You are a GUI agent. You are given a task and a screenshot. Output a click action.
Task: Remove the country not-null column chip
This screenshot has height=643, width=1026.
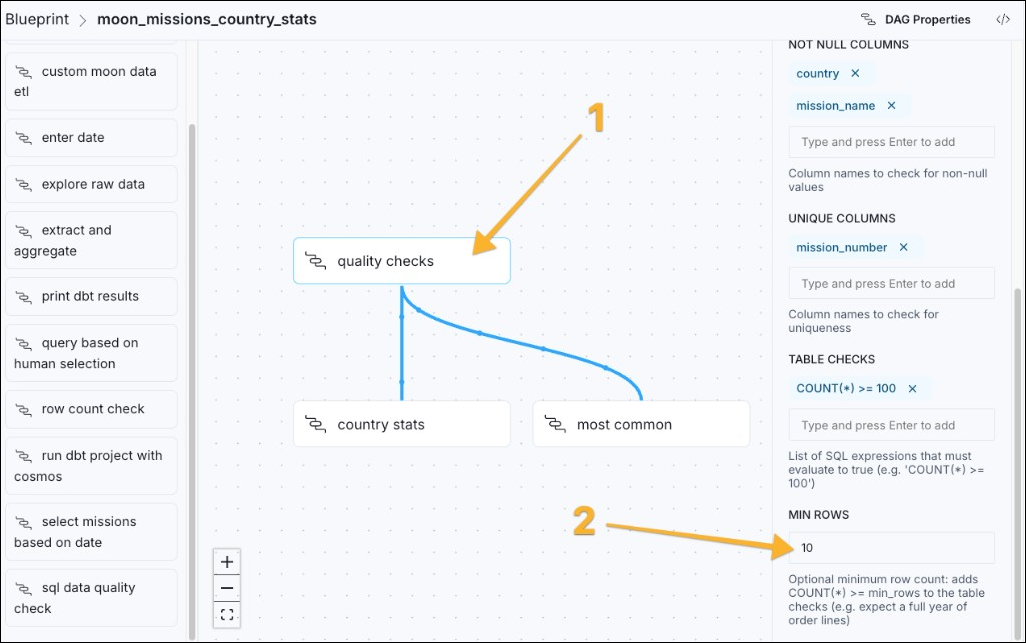point(855,73)
